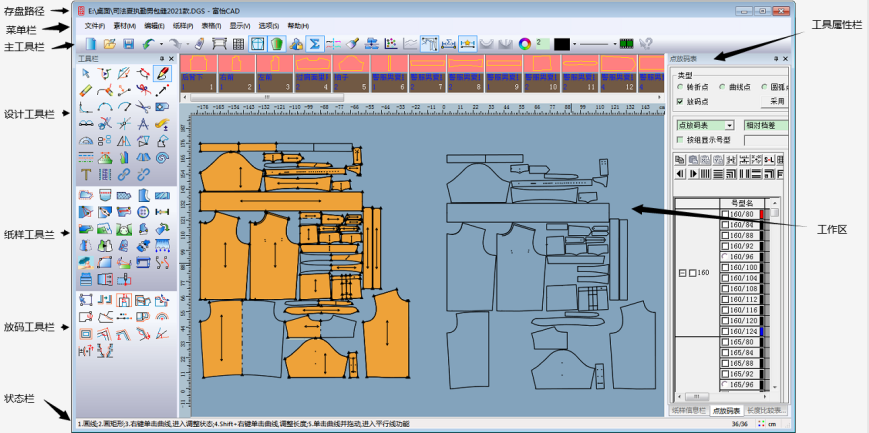Select the scissors tool in design toolbox
The image size is (869, 433).
(x=145, y=108)
